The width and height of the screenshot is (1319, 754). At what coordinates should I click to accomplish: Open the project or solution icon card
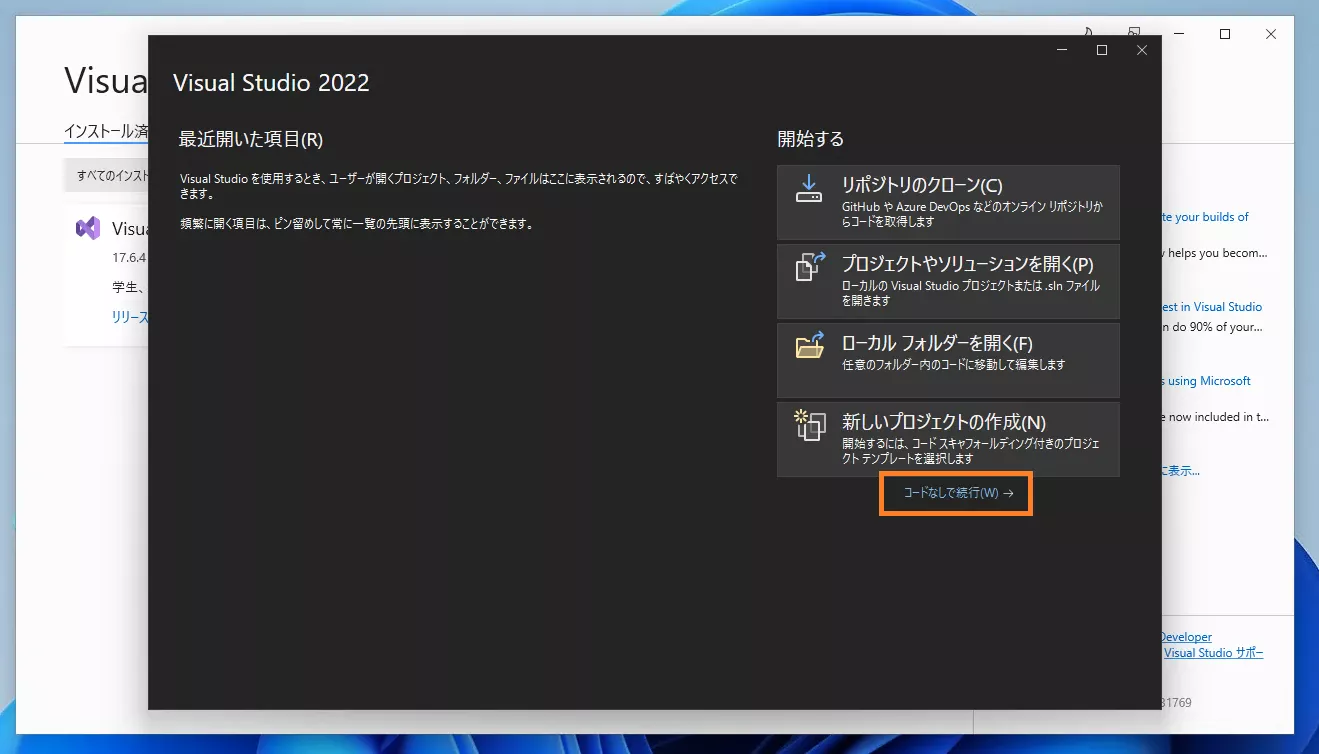coord(809,268)
